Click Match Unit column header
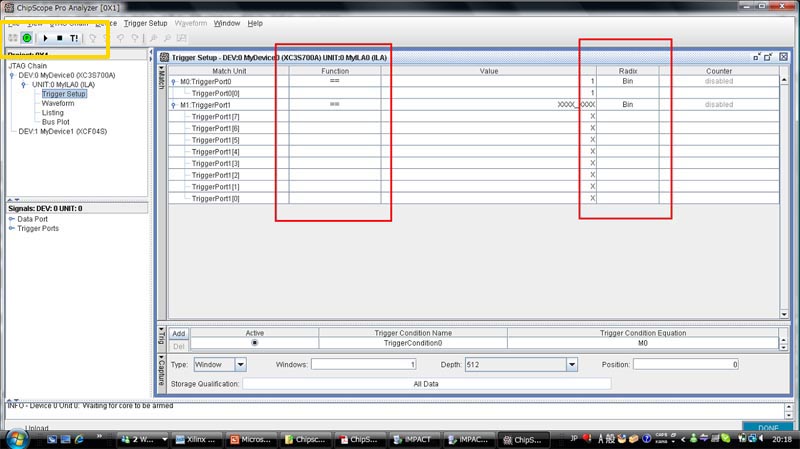The height and width of the screenshot is (449, 800). 229,71
